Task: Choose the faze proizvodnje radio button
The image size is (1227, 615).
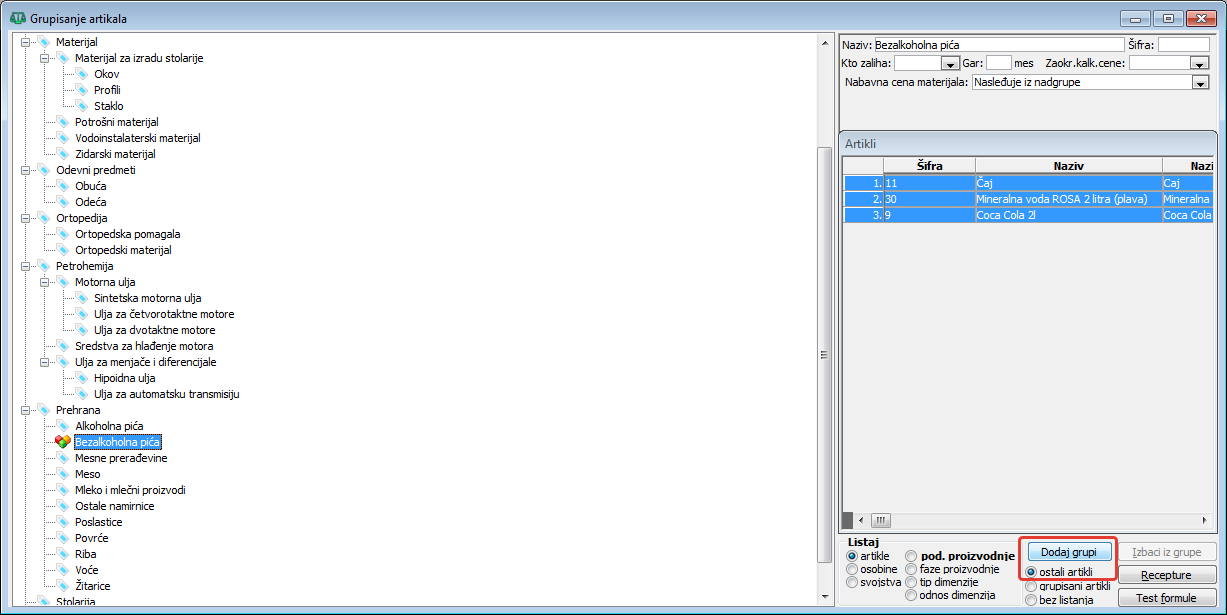Action: click(x=911, y=569)
